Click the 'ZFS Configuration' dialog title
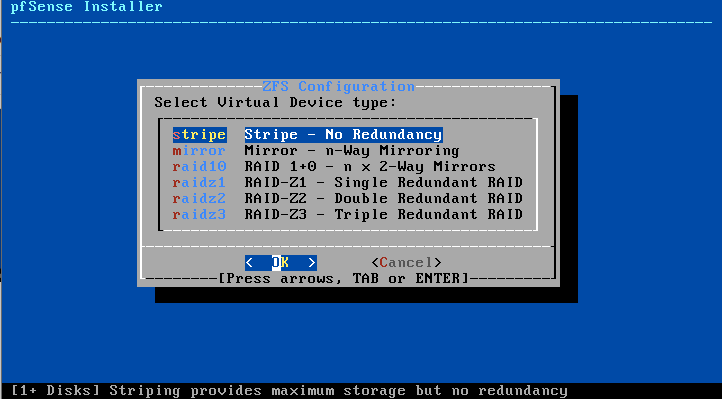Screen dimensions: 722x399 (x=338, y=87)
